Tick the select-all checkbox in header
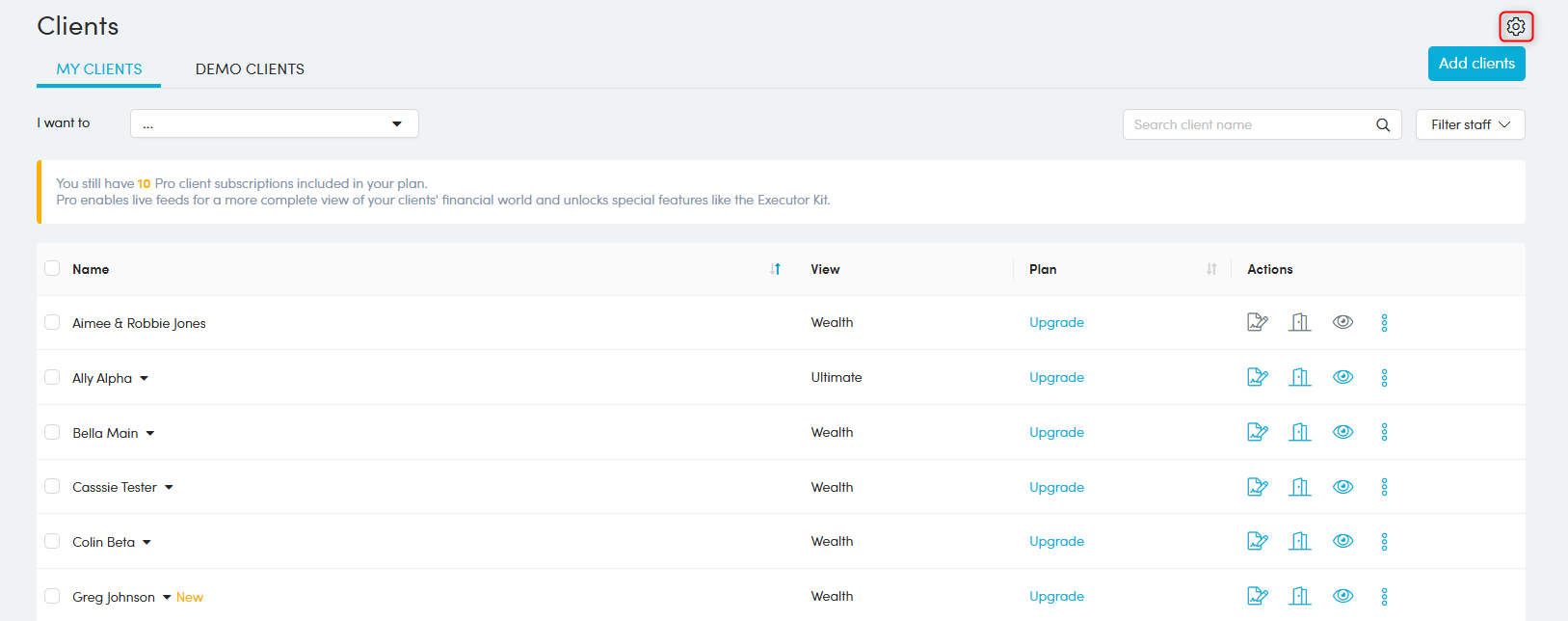This screenshot has height=621, width=1568. tap(52, 268)
